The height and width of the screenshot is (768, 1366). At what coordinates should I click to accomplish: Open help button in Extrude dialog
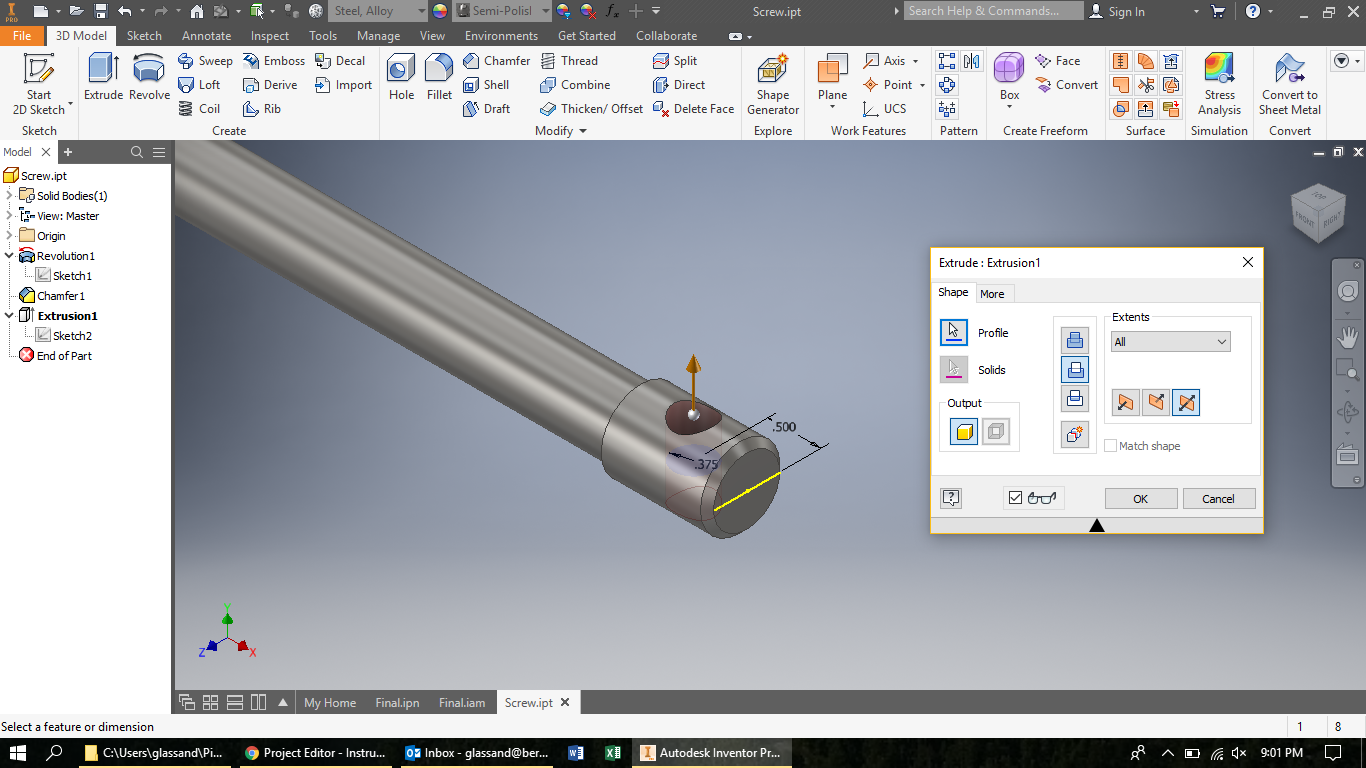[x=951, y=498]
